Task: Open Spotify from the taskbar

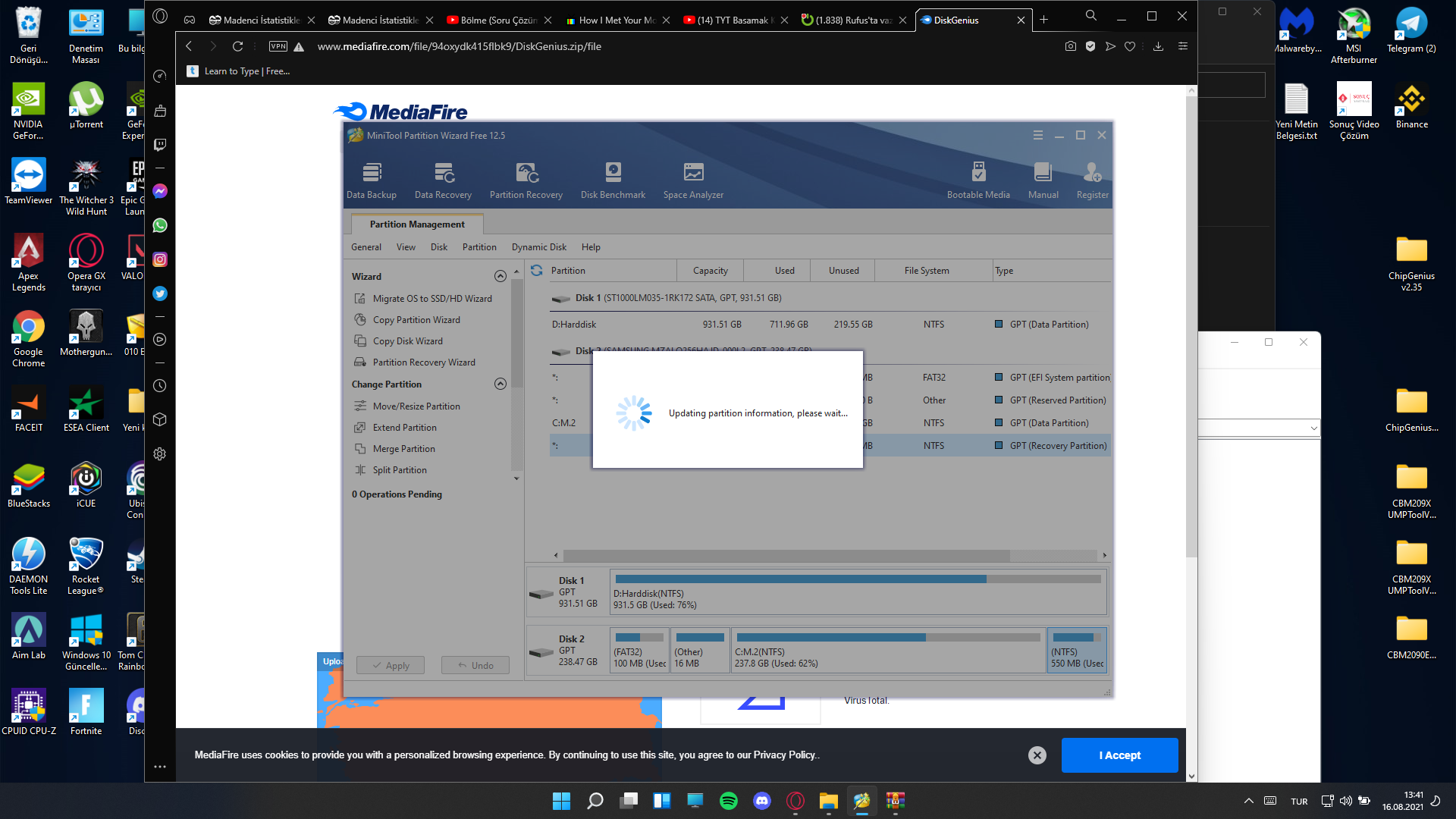Action: point(729,801)
